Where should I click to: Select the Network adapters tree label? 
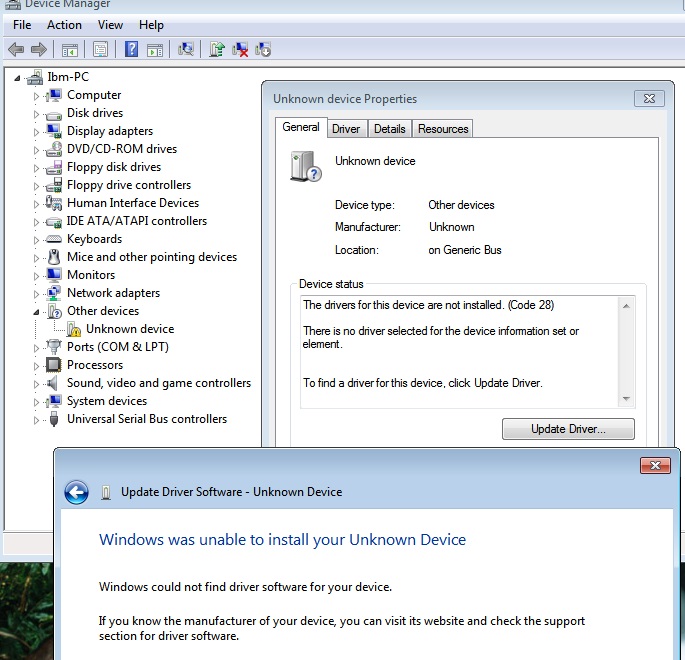point(114,293)
